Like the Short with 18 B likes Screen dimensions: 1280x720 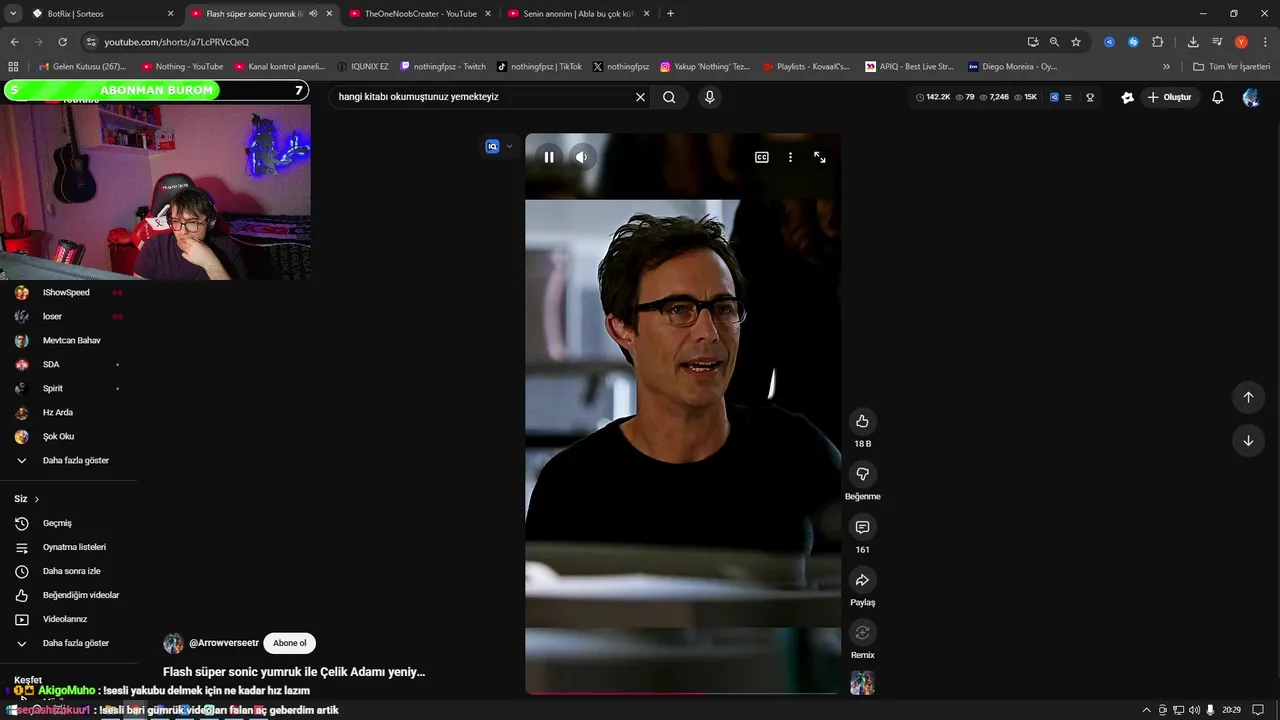click(862, 421)
